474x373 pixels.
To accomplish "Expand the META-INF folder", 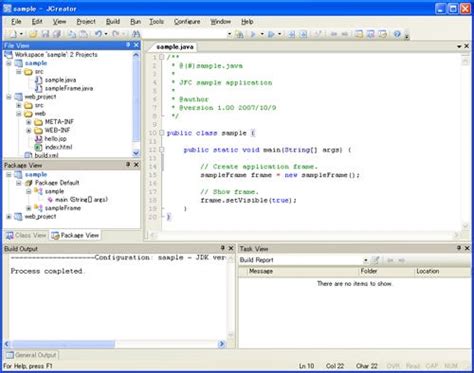I will (x=29, y=122).
